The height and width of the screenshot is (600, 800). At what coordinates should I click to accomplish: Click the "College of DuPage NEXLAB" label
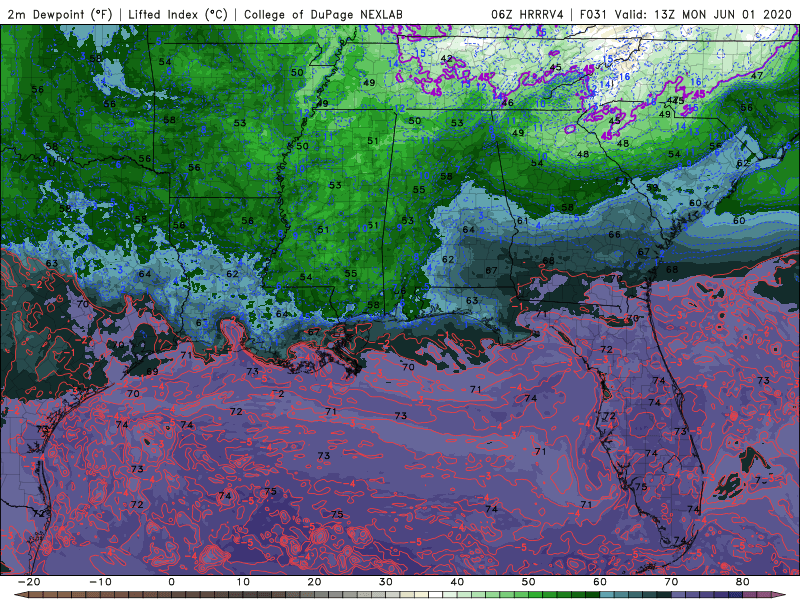tap(323, 14)
